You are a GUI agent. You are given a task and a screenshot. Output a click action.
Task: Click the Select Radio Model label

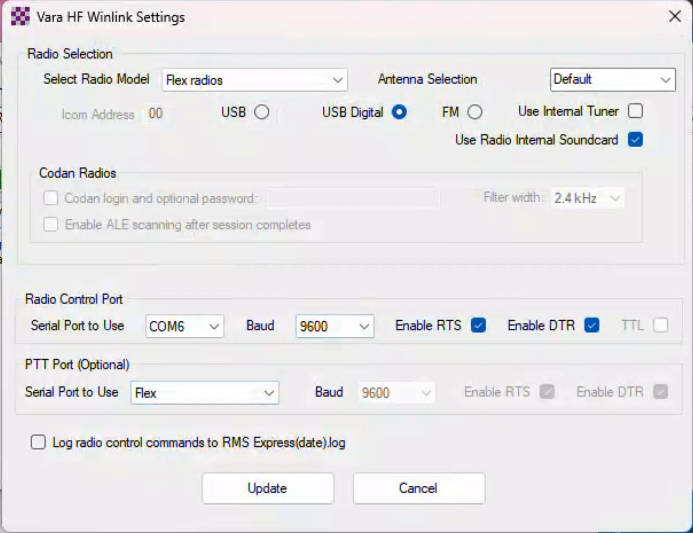tap(96, 79)
